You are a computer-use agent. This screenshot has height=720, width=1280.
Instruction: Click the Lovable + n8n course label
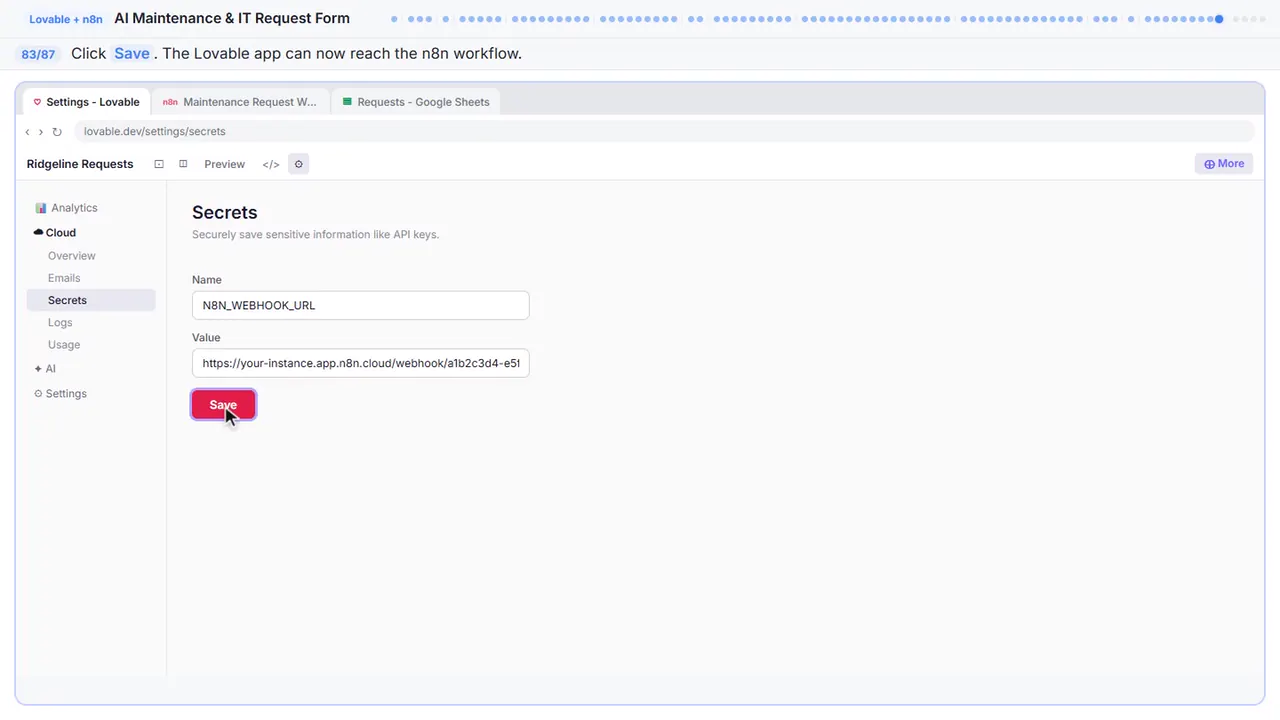tap(66, 19)
